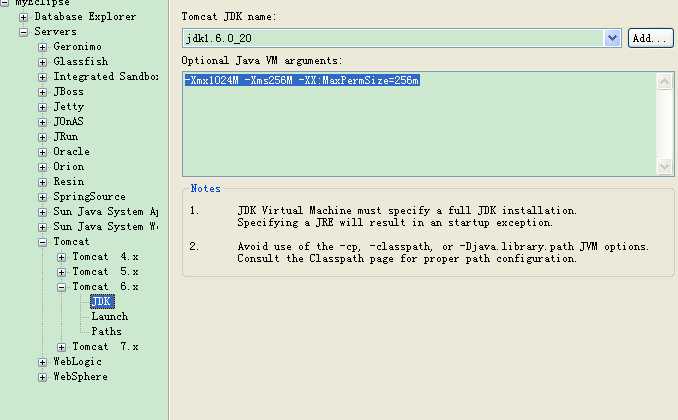Select Oracle in the tree
678x420 pixels.
pos(71,151)
